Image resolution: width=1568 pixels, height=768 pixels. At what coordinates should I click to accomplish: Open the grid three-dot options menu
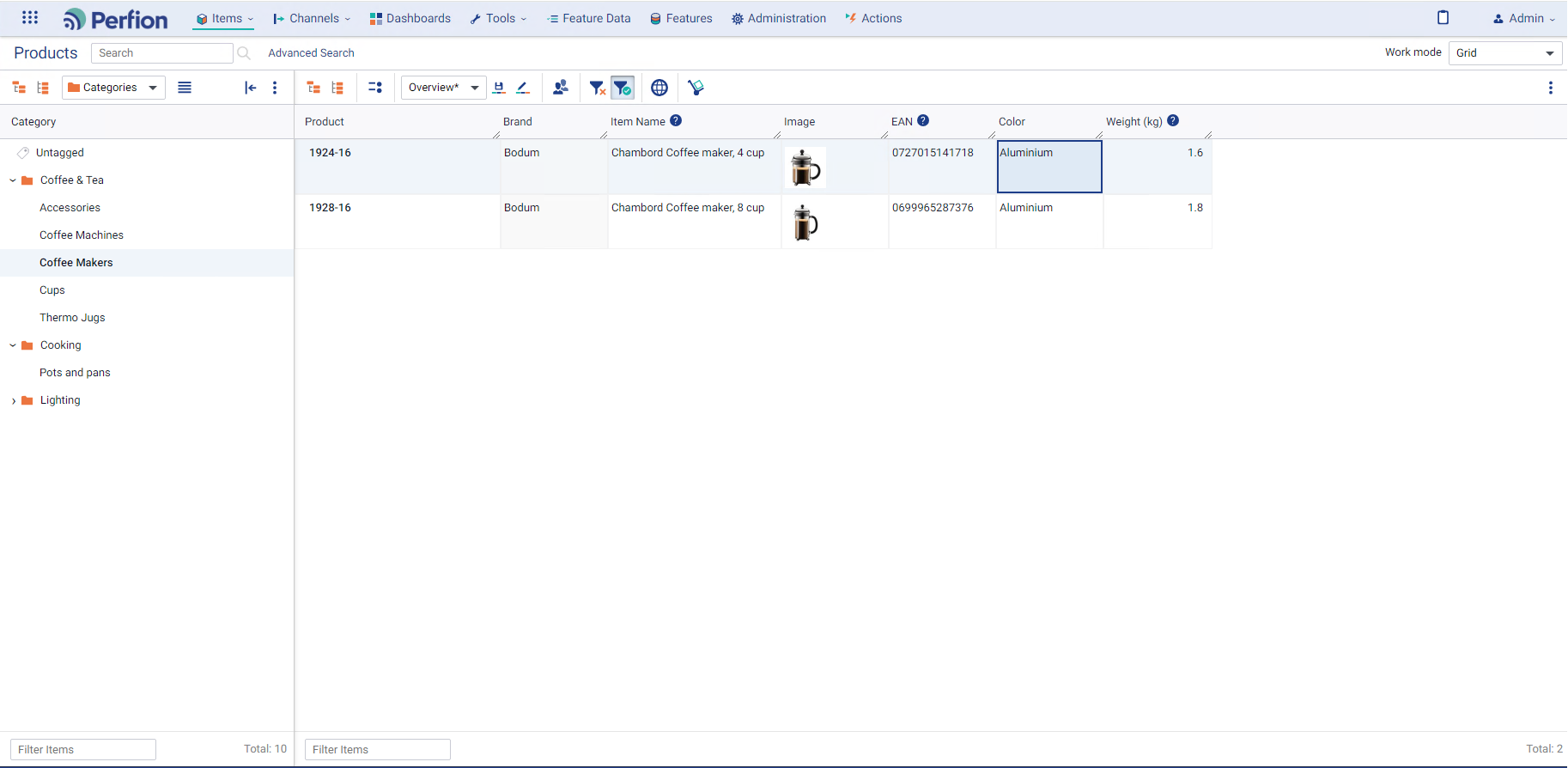pyautogui.click(x=1551, y=88)
